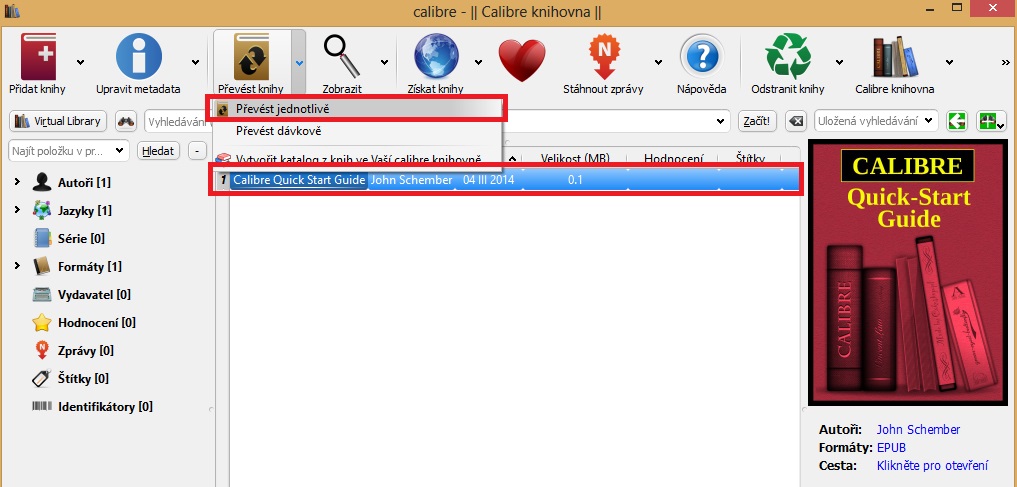Click the Hodnocení column header
The image size is (1017, 487).
(x=673, y=158)
